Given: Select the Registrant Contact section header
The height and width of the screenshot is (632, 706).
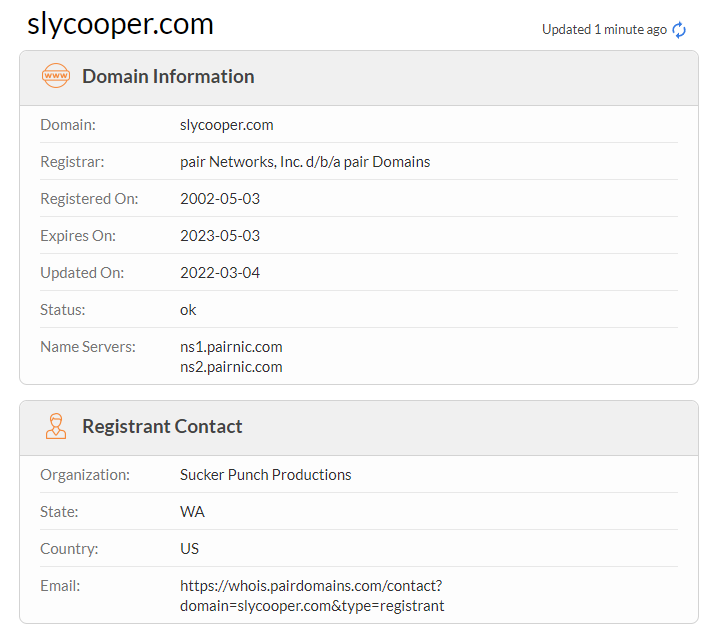Looking at the screenshot, I should click(x=162, y=426).
